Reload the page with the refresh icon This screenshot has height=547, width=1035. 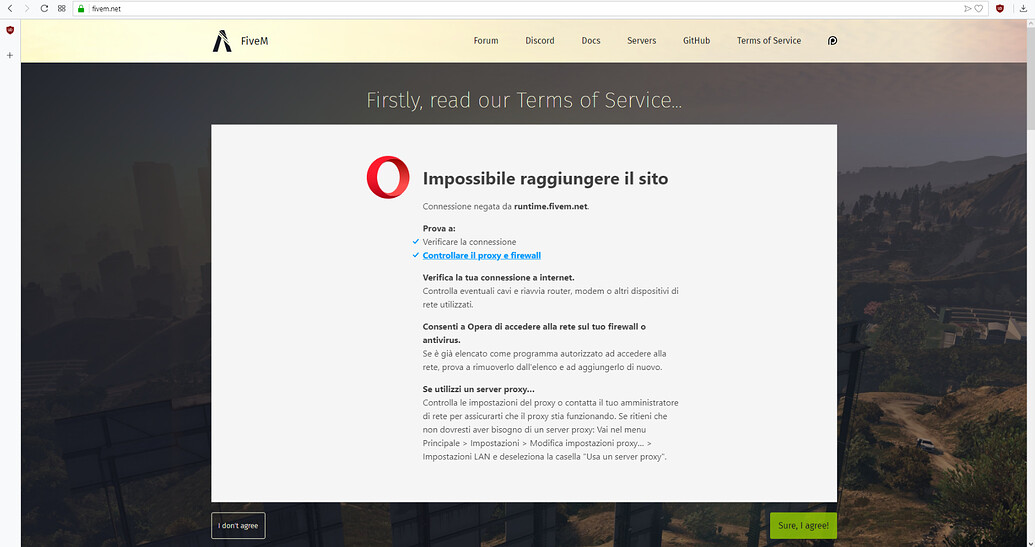[x=44, y=9]
